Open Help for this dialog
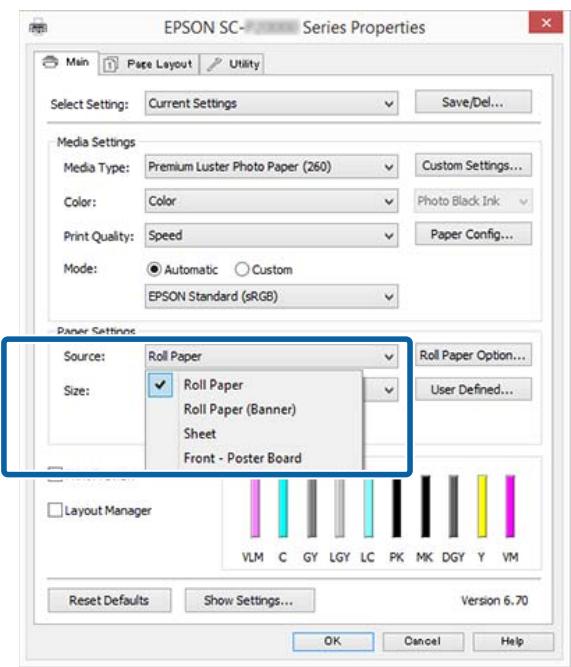571x667 pixels. click(x=513, y=641)
